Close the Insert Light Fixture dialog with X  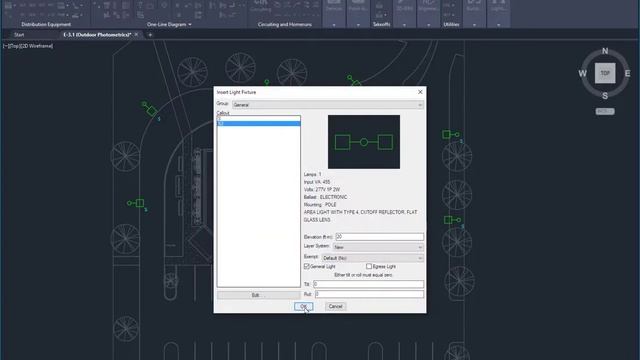tap(420, 92)
